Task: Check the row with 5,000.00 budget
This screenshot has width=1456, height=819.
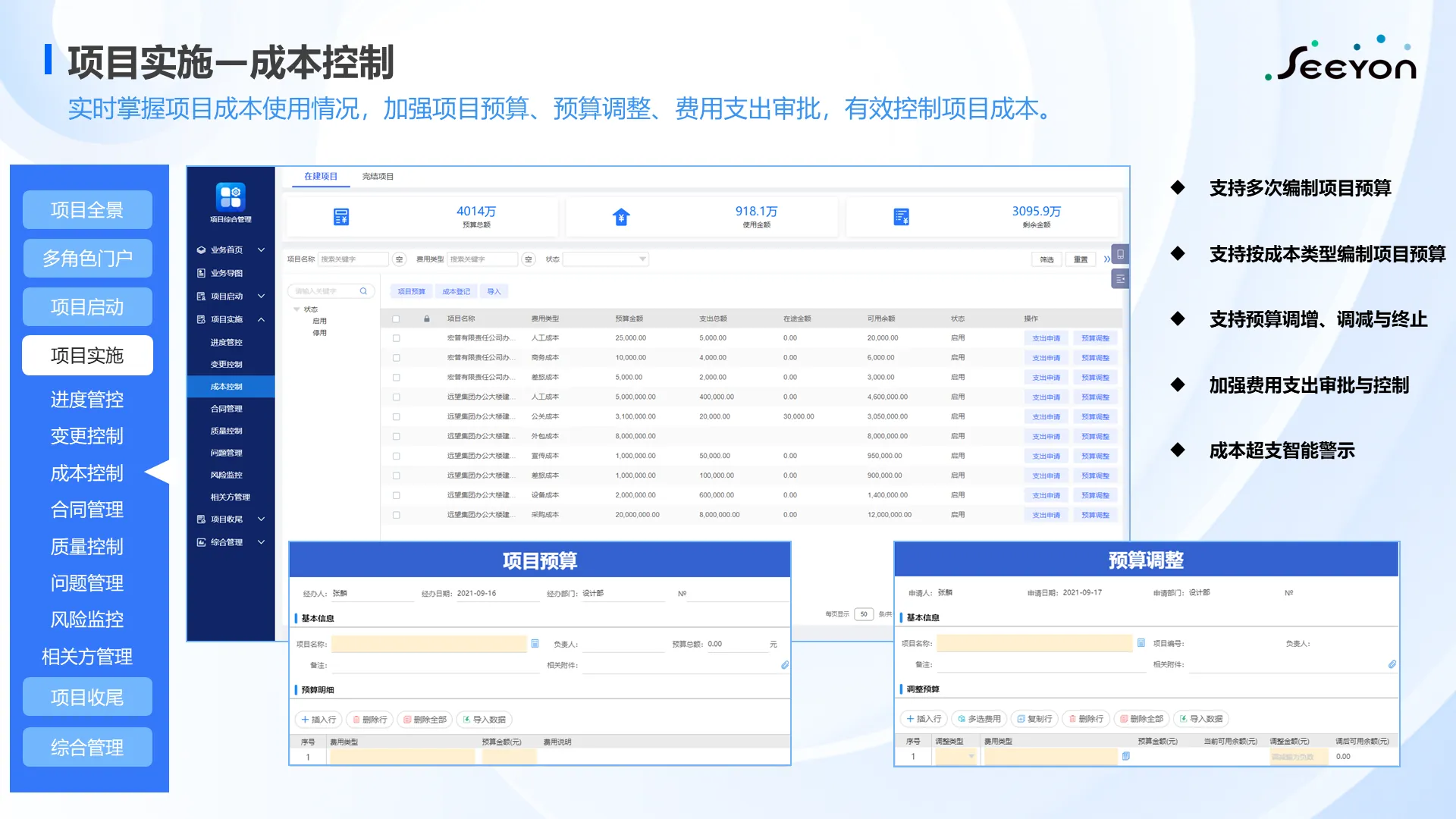Action: tap(396, 378)
